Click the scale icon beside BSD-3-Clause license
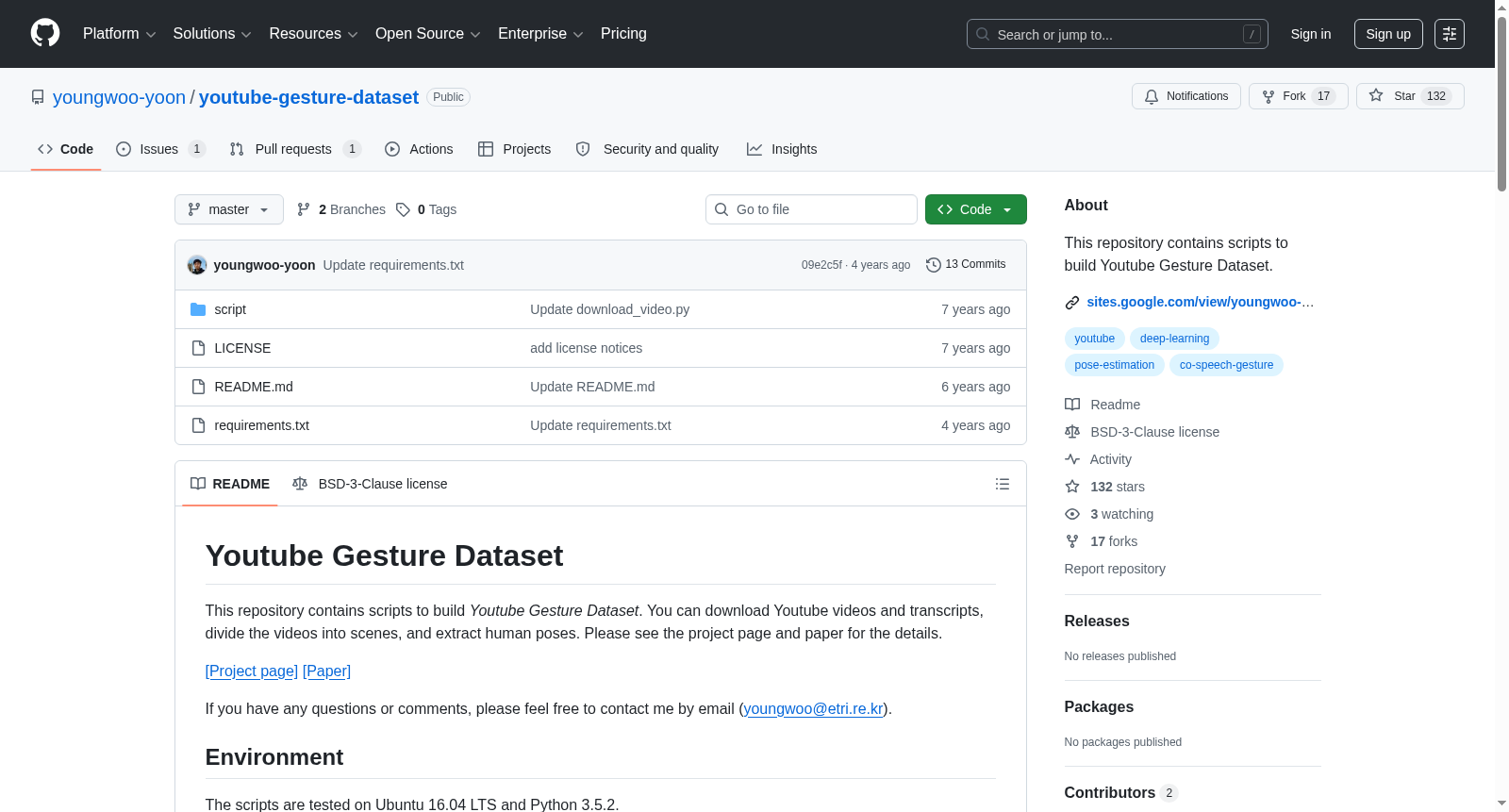The image size is (1509, 812). tap(1072, 432)
